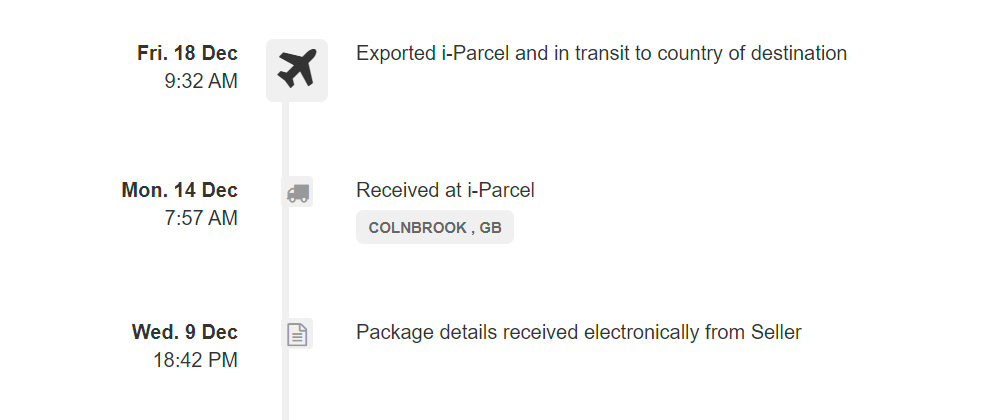Viewport: 1003px width, 420px height.
Task: Select the COLNBROOK , GB location tag
Action: click(x=435, y=228)
